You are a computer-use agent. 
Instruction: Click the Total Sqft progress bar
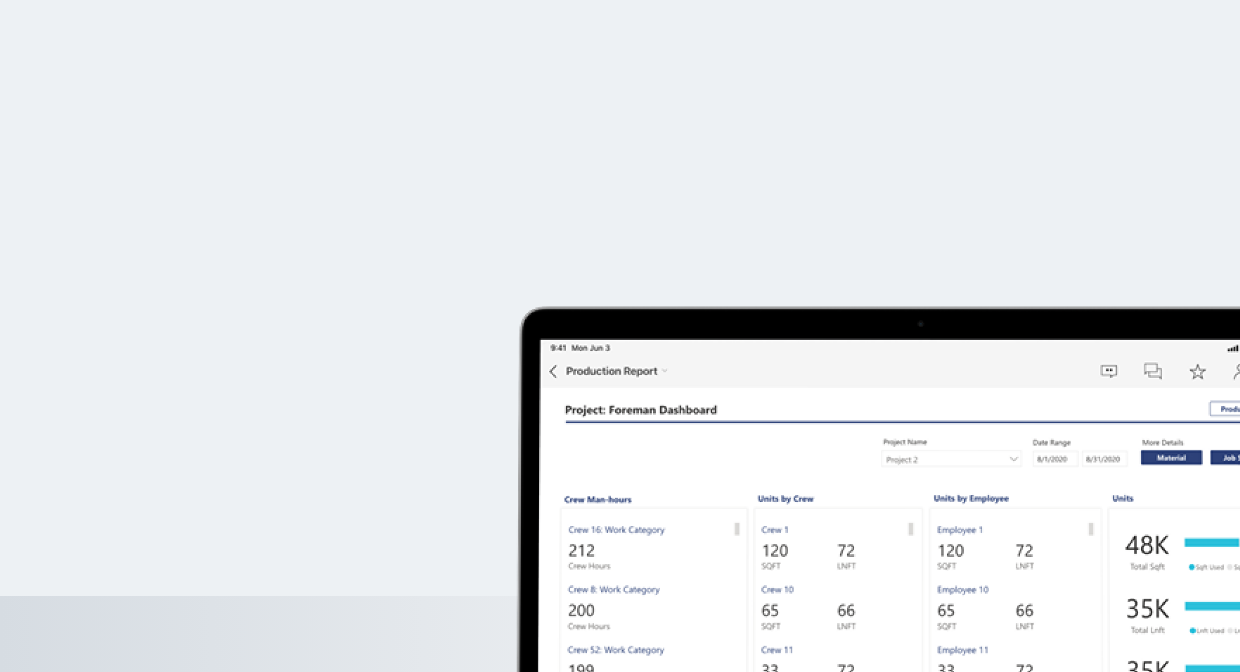pos(1212,542)
